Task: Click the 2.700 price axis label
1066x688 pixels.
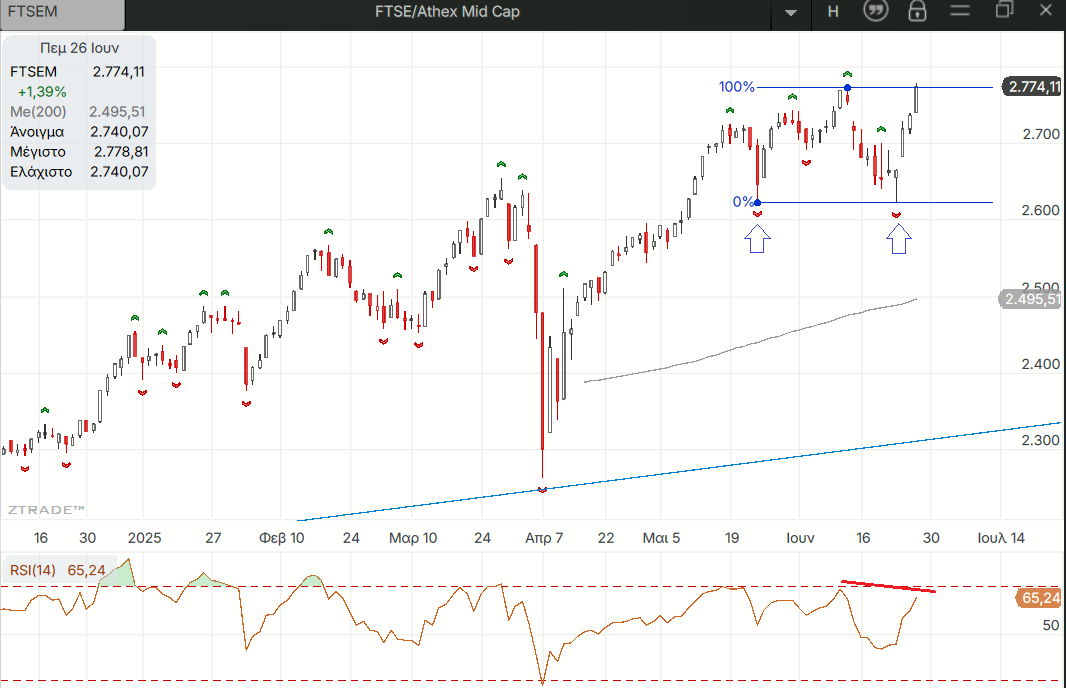Action: pyautogui.click(x=1041, y=135)
